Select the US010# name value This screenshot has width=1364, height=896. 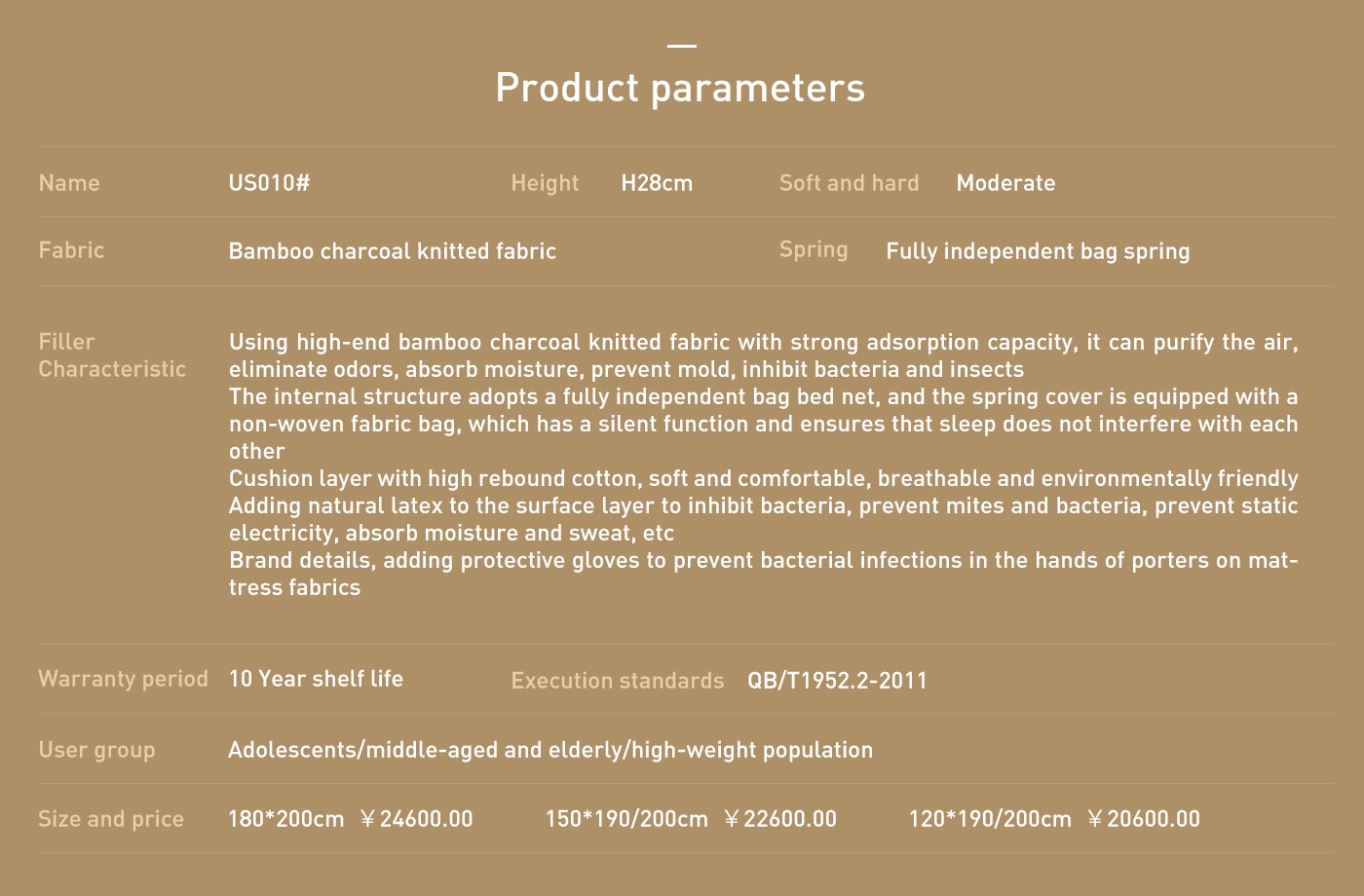[269, 183]
